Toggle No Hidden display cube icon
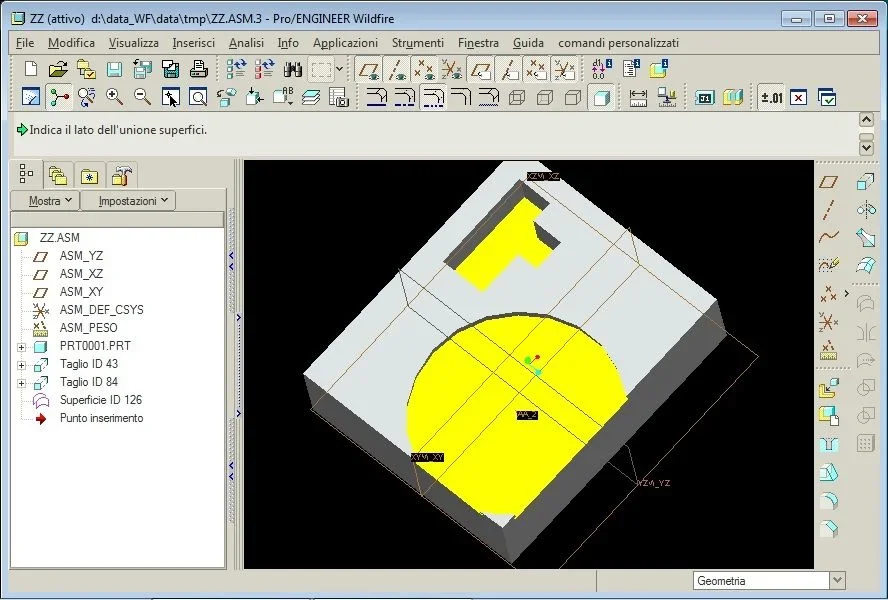The height and width of the screenshot is (600, 888). pyautogui.click(x=573, y=97)
